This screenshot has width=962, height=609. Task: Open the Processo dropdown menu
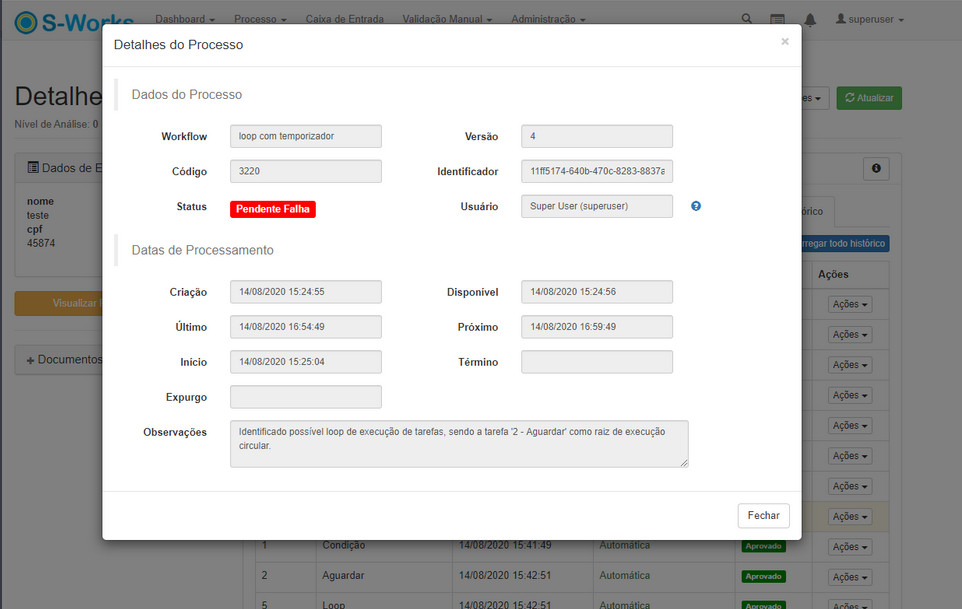pos(260,19)
